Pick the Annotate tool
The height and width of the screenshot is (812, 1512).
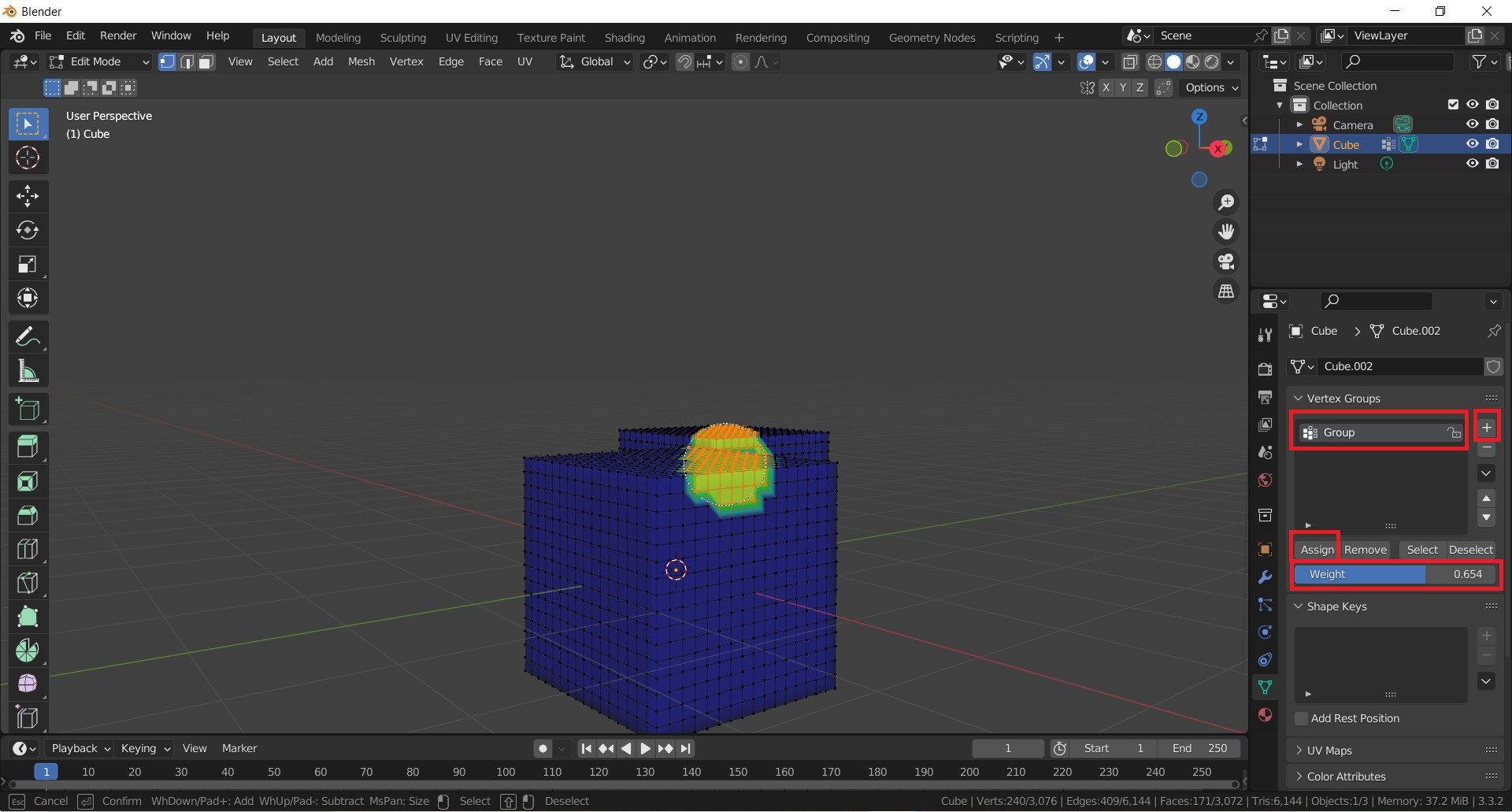28,336
